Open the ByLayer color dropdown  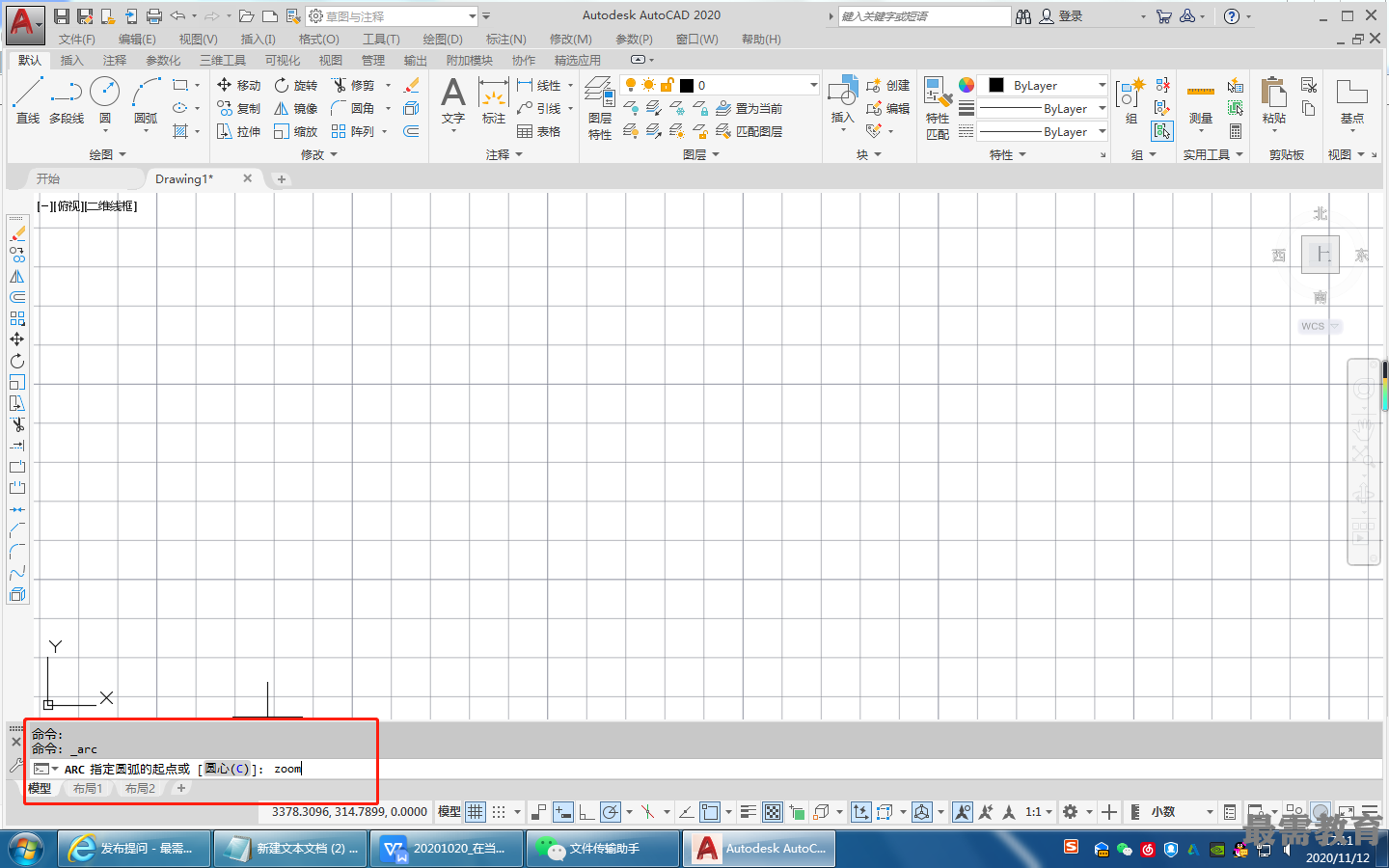(x=1043, y=85)
